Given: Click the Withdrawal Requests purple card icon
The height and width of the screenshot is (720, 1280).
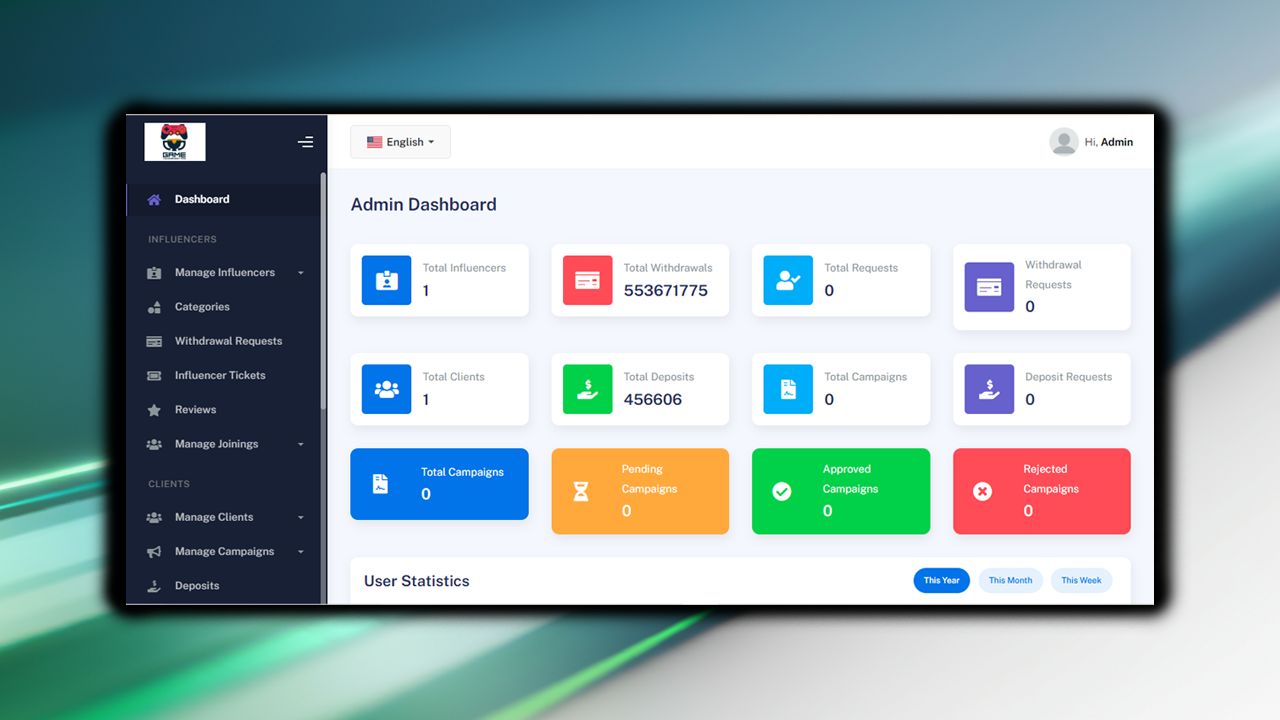Looking at the screenshot, I should 989,287.
